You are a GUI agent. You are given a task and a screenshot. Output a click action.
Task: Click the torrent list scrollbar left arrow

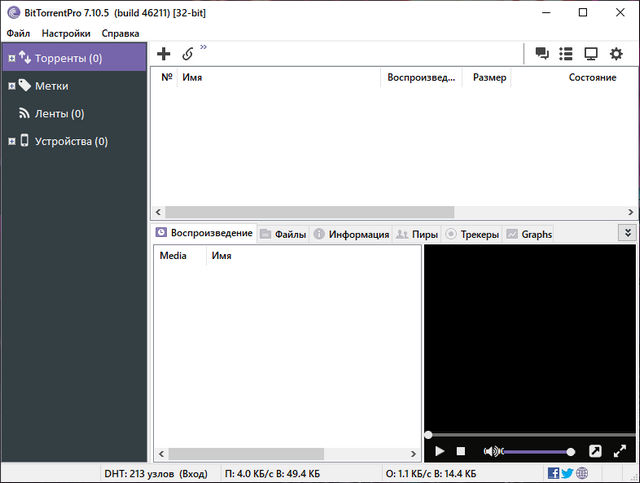coord(158,212)
